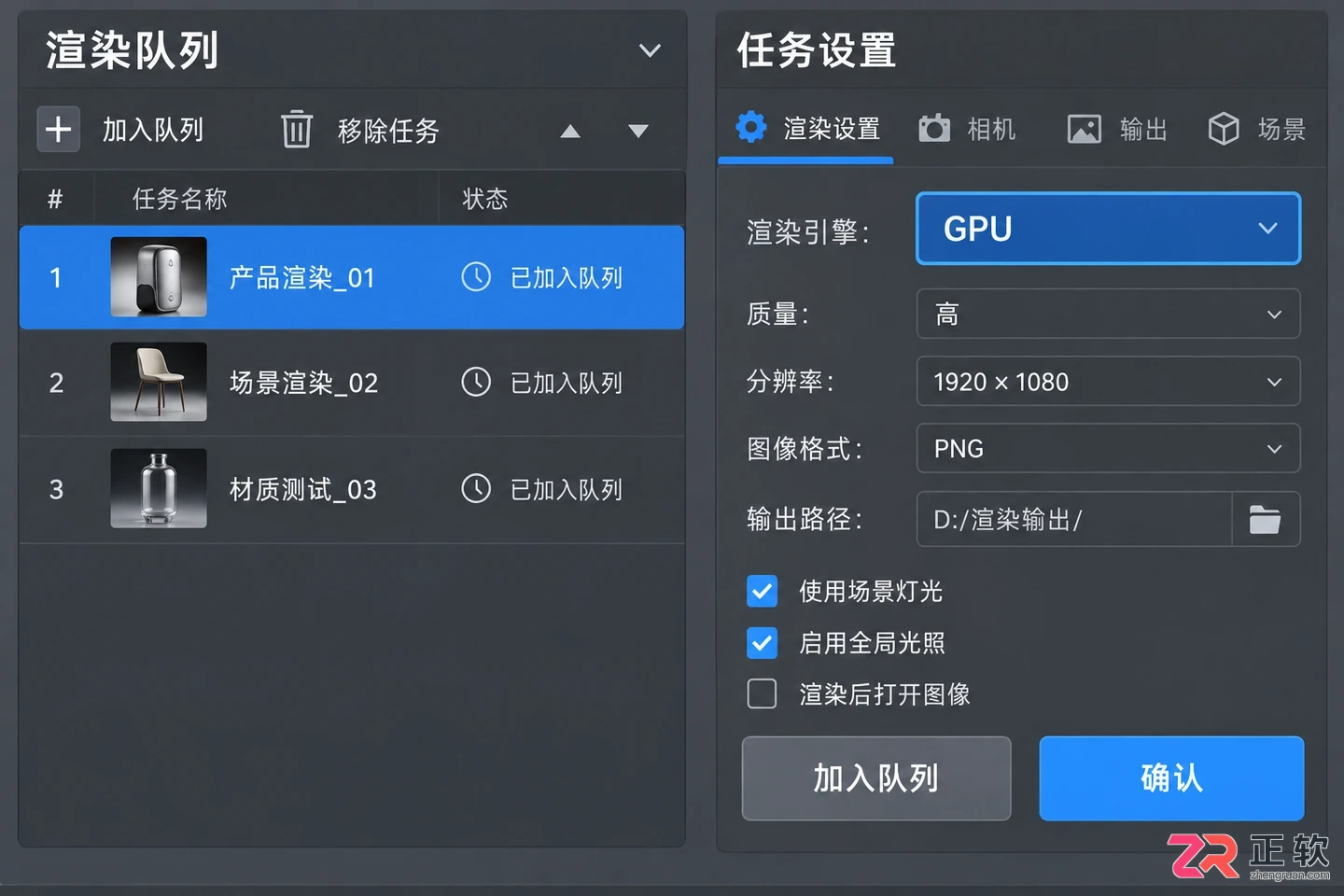This screenshot has width=1344, height=896.
Task: Move task up with the up triangle
Action: pyautogui.click(x=570, y=132)
